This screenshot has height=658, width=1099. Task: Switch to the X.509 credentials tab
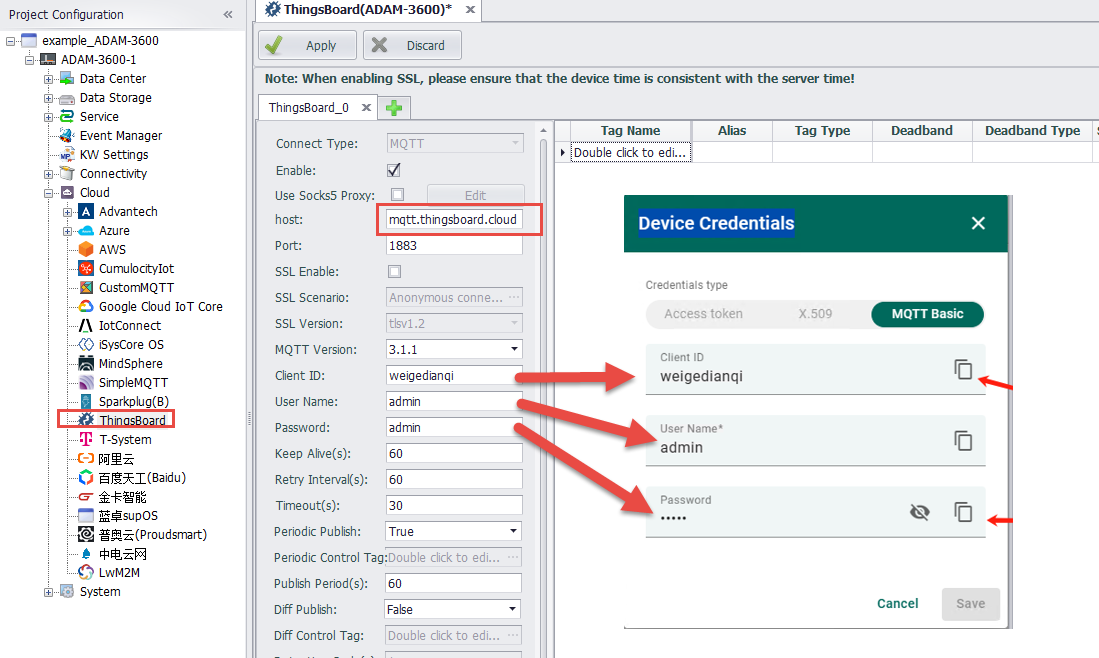815,314
